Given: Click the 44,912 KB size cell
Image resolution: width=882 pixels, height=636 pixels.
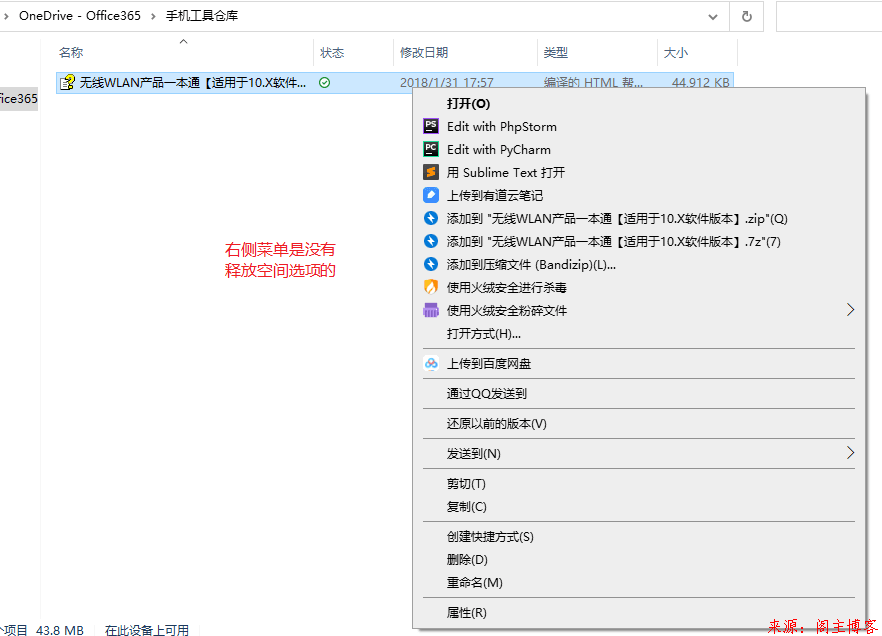Looking at the screenshot, I should (x=700, y=83).
